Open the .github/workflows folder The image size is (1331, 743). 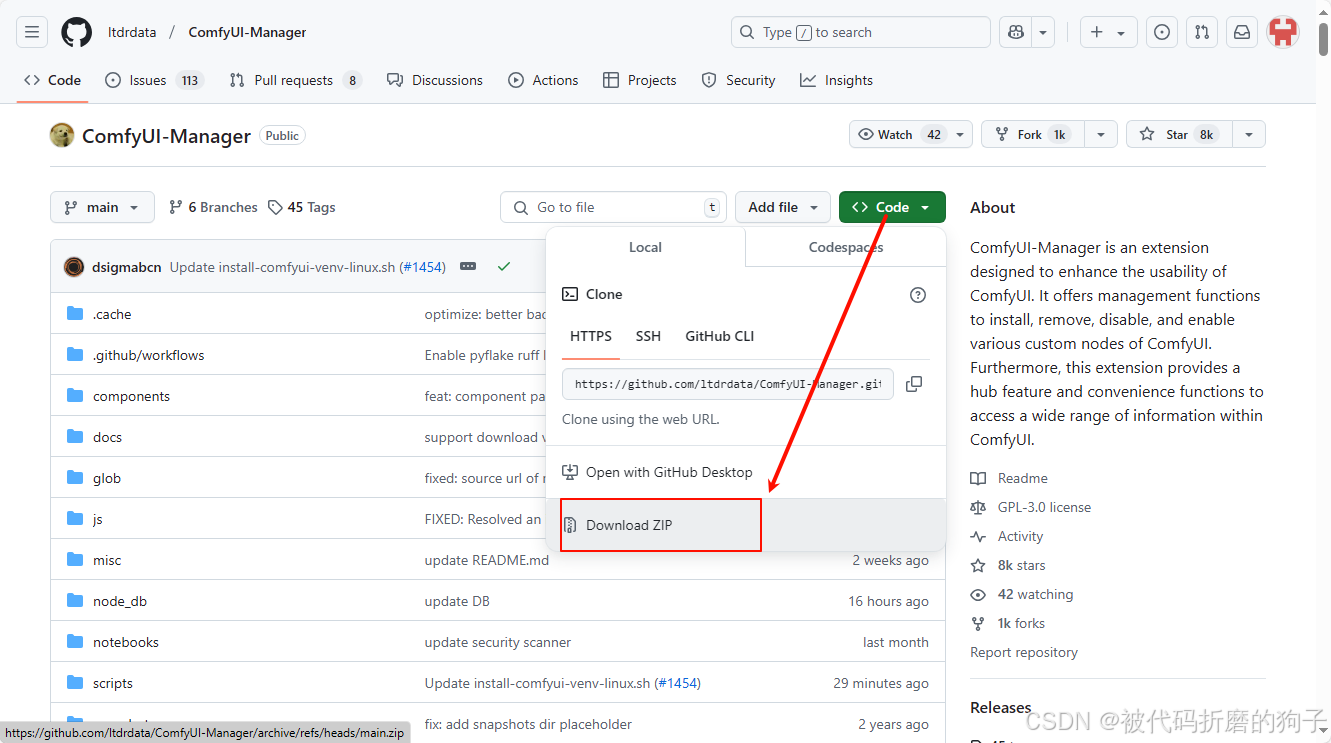(148, 355)
